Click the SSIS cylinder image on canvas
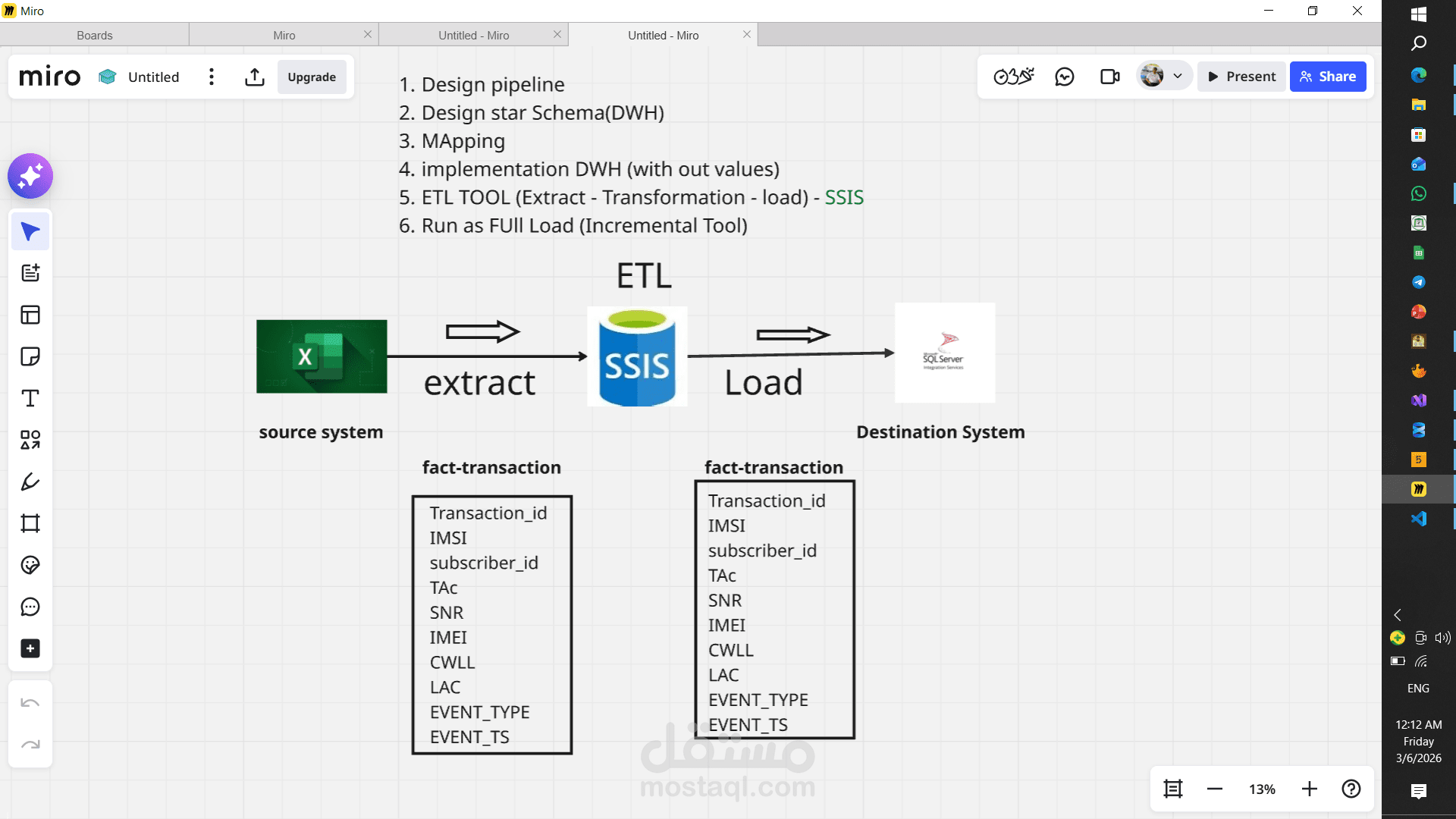Image resolution: width=1456 pixels, height=819 pixels. (x=637, y=356)
